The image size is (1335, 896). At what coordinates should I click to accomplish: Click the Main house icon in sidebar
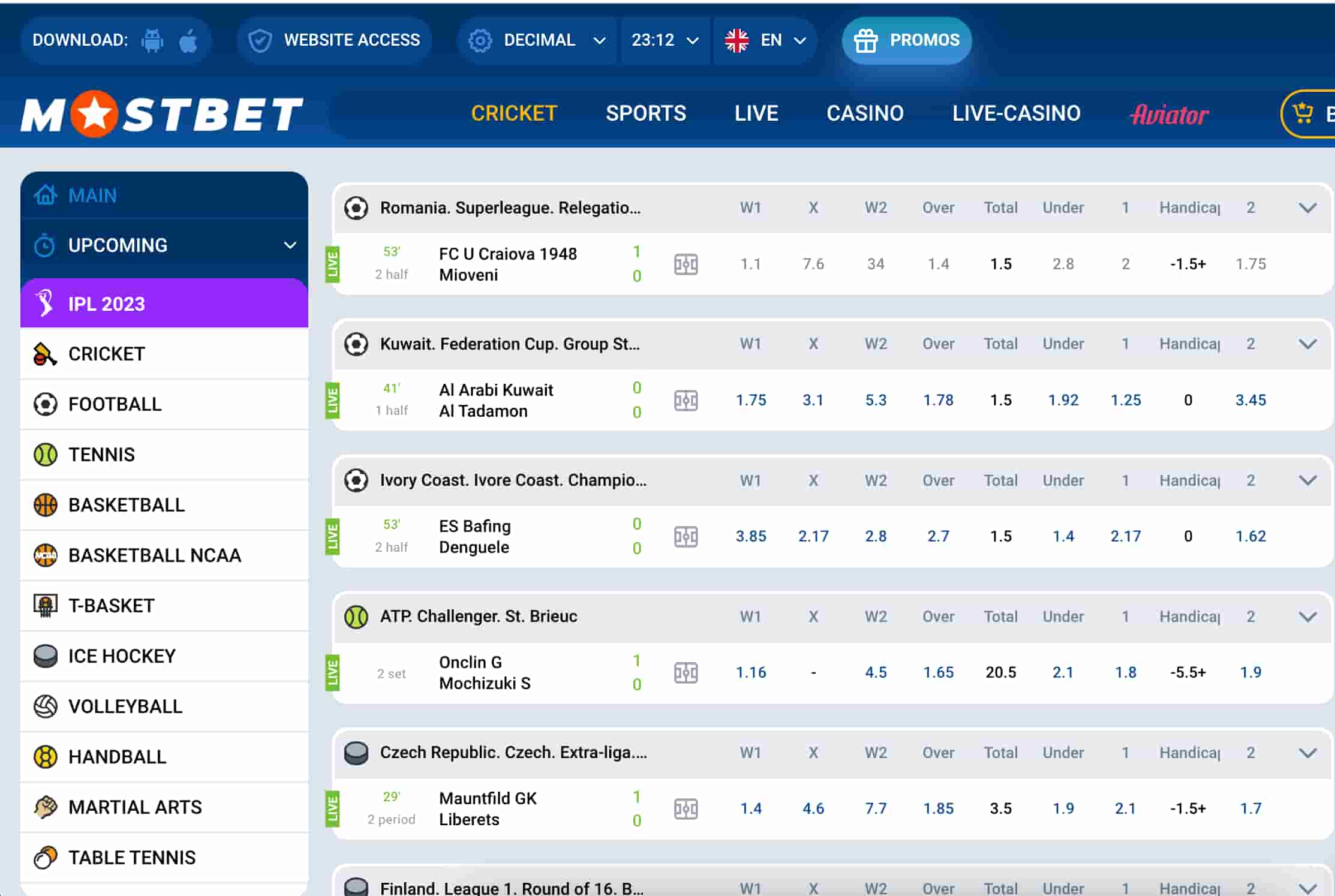tap(46, 195)
